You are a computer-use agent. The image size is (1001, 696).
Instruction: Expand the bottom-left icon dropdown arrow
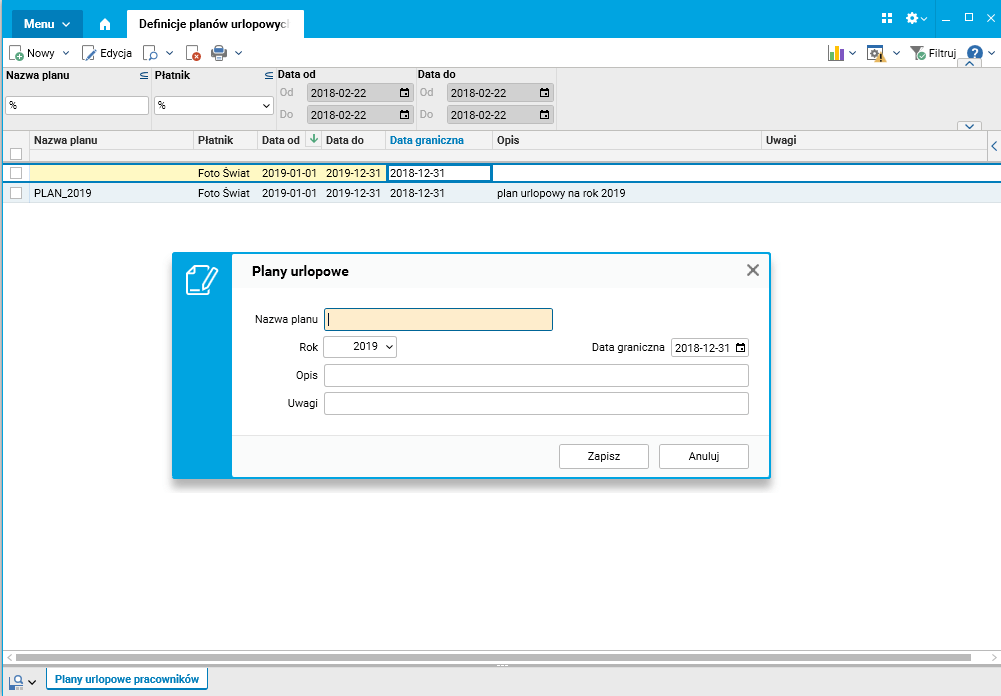(32, 683)
